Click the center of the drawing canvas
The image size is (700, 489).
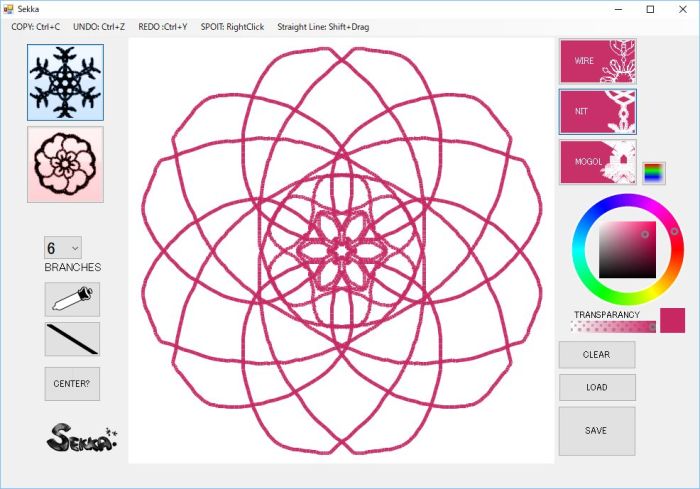[341, 250]
